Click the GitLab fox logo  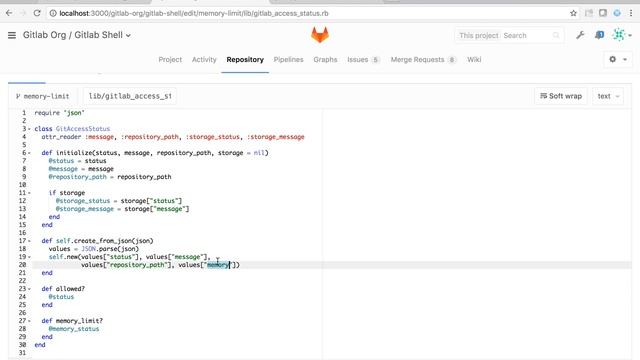click(320, 35)
